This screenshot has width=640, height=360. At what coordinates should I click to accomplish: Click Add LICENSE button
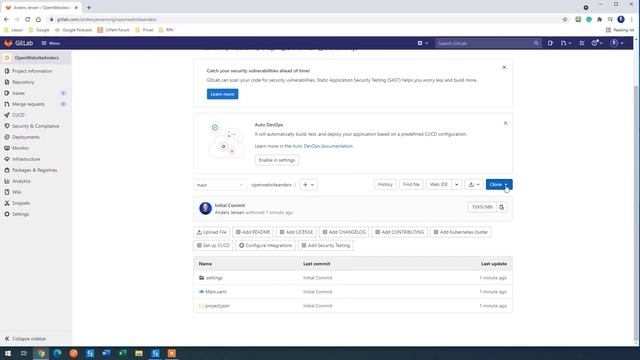point(296,232)
